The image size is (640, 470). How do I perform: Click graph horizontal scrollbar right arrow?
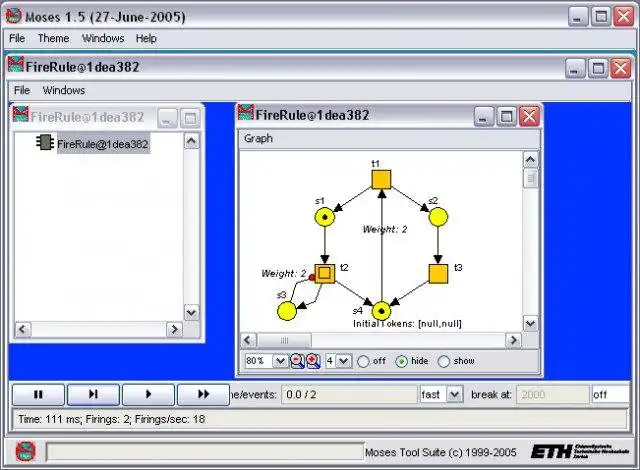[x=513, y=340]
